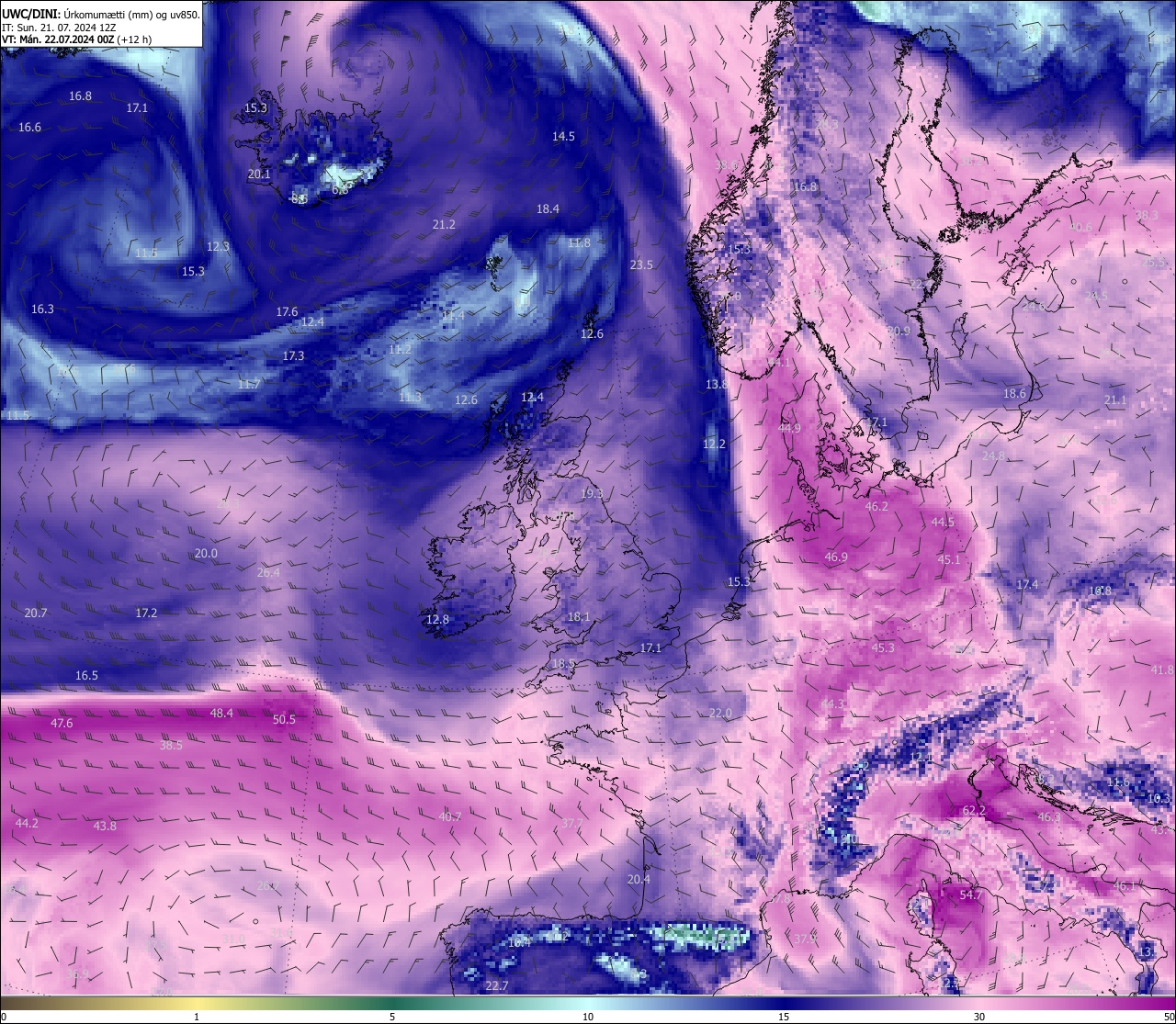Select the 16.6 value on the map
The width and height of the screenshot is (1176, 1024).
tap(29, 128)
